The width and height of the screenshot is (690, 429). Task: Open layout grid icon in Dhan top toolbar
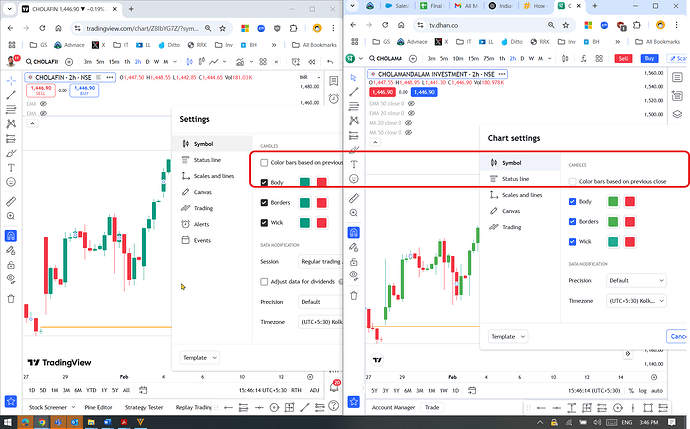[x=599, y=59]
